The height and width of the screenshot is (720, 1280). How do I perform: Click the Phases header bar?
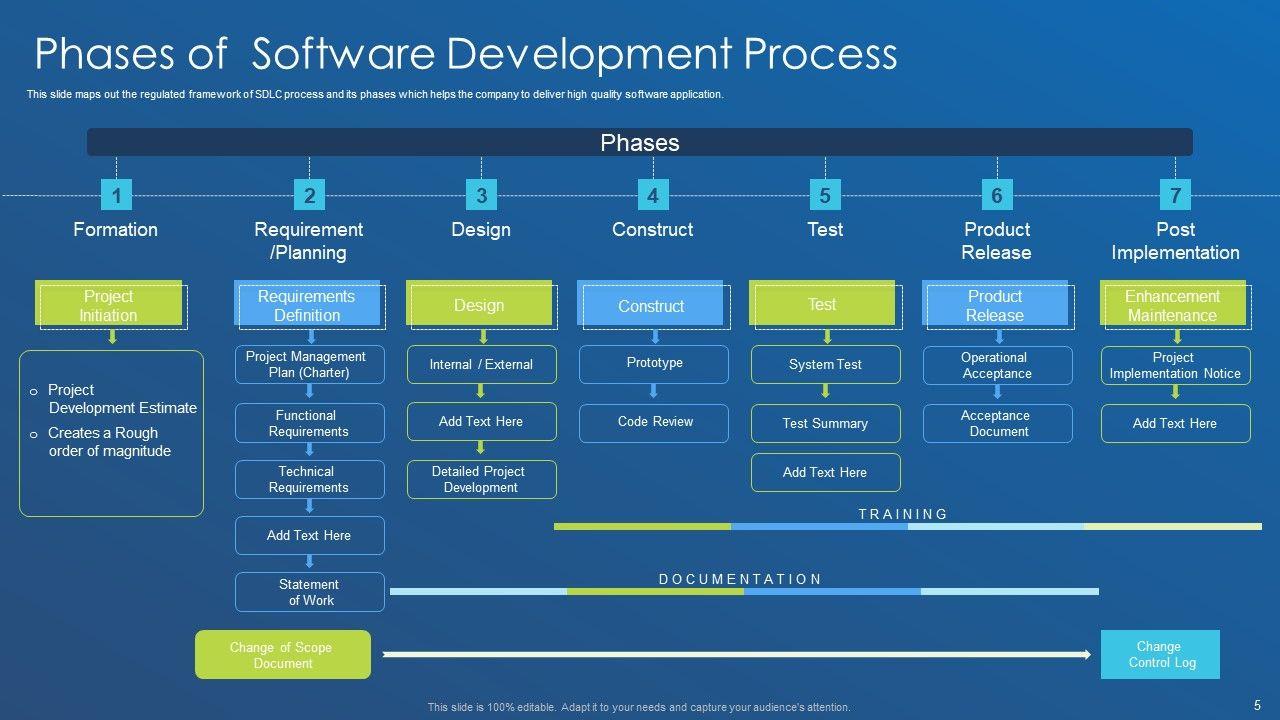pos(639,142)
